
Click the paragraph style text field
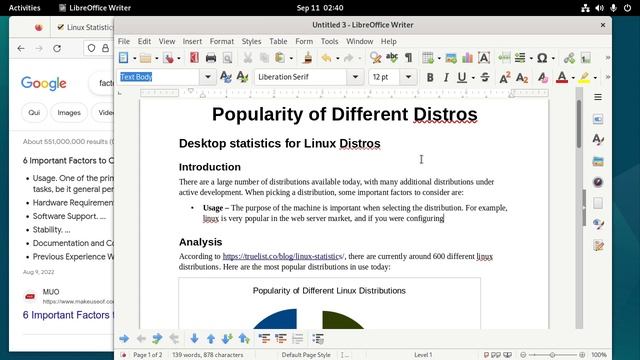(x=159, y=77)
